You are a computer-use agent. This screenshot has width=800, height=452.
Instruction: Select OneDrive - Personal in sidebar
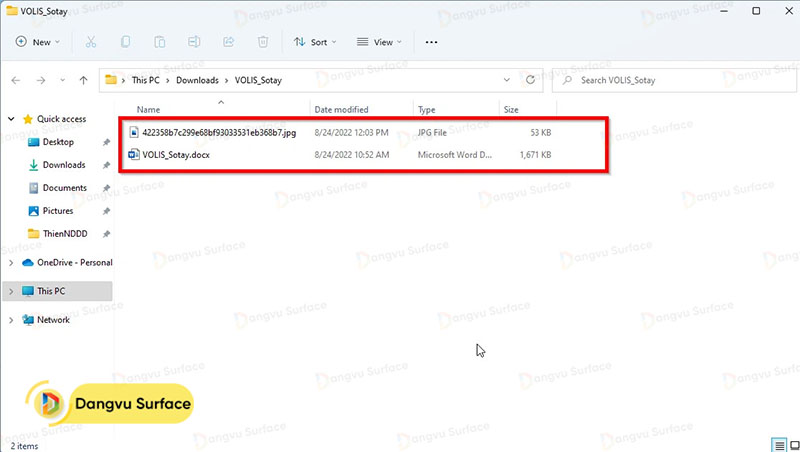[x=74, y=263]
